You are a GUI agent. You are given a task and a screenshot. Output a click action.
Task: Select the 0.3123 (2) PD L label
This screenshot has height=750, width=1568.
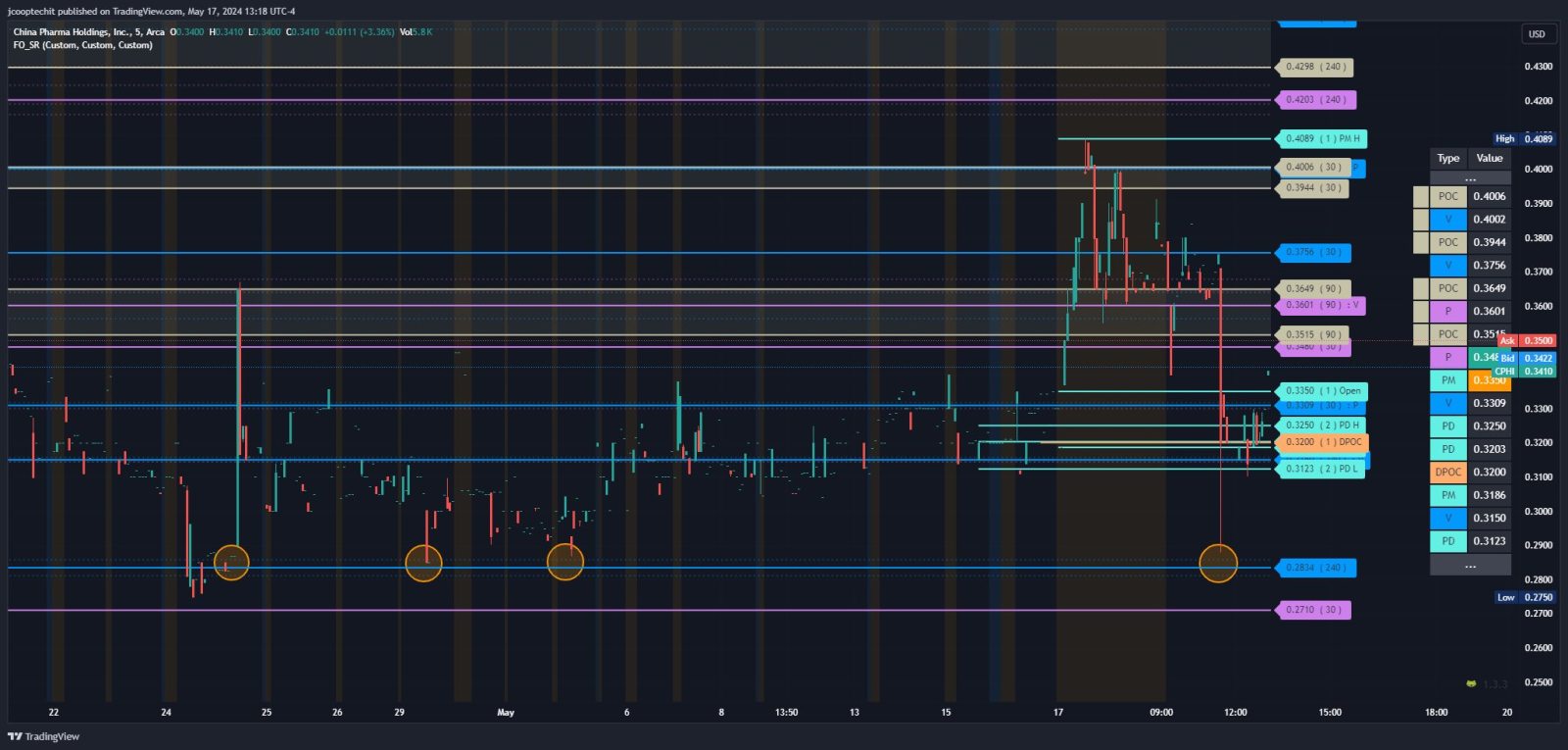[1320, 470]
